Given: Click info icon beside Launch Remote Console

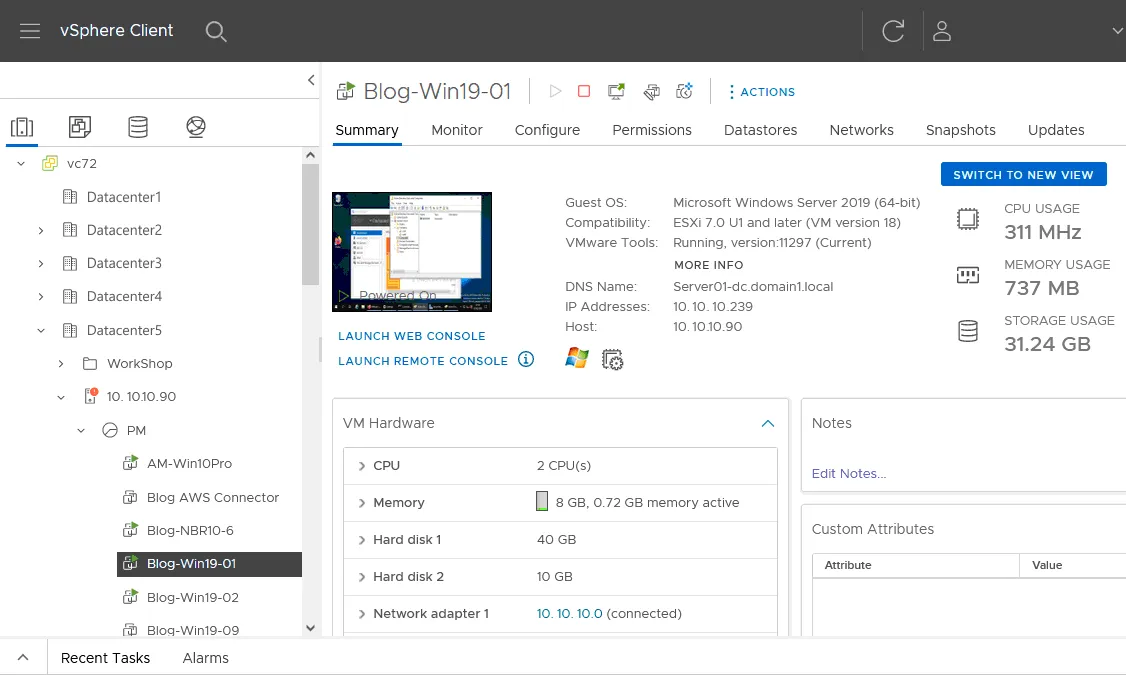Looking at the screenshot, I should [x=526, y=360].
